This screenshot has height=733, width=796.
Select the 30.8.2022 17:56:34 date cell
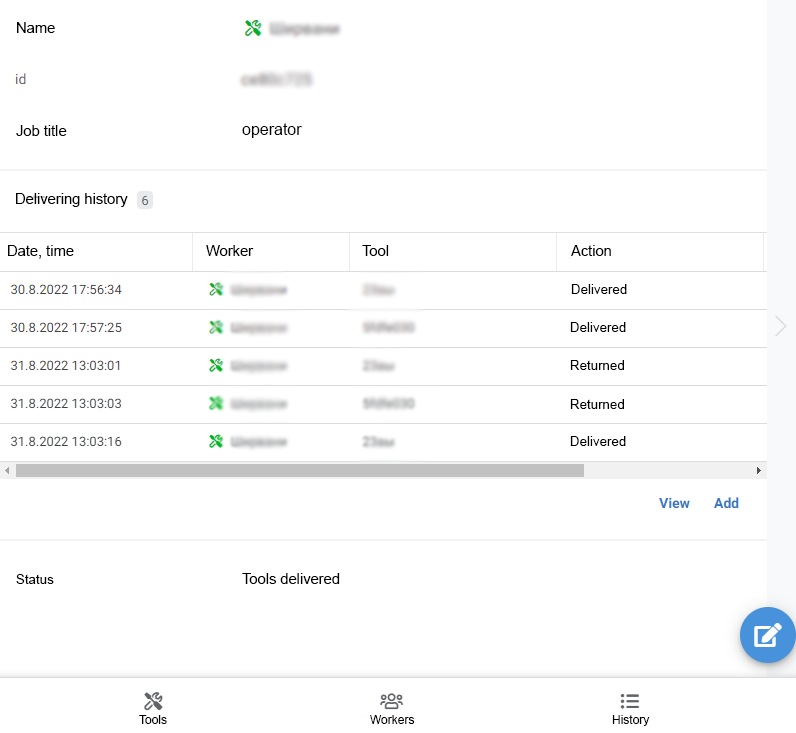click(66, 290)
